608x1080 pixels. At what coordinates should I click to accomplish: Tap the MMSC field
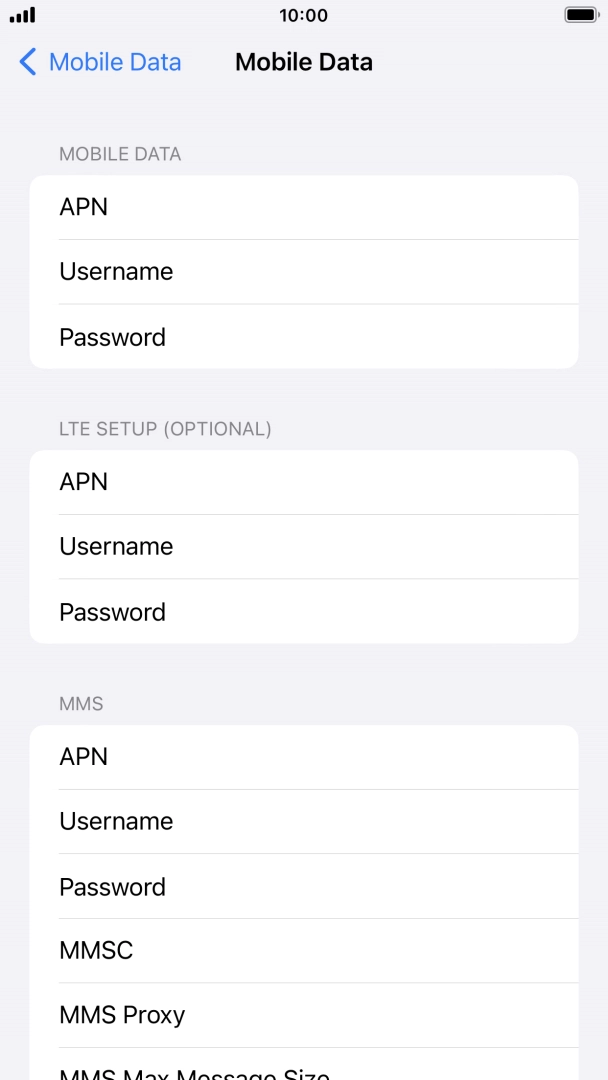304,950
